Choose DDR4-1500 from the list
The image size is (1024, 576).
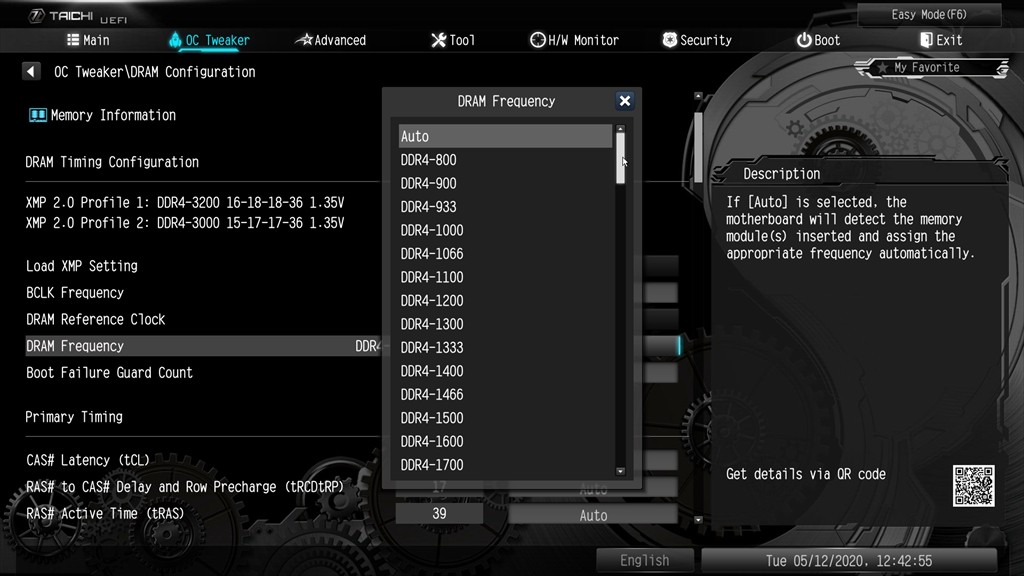point(505,419)
